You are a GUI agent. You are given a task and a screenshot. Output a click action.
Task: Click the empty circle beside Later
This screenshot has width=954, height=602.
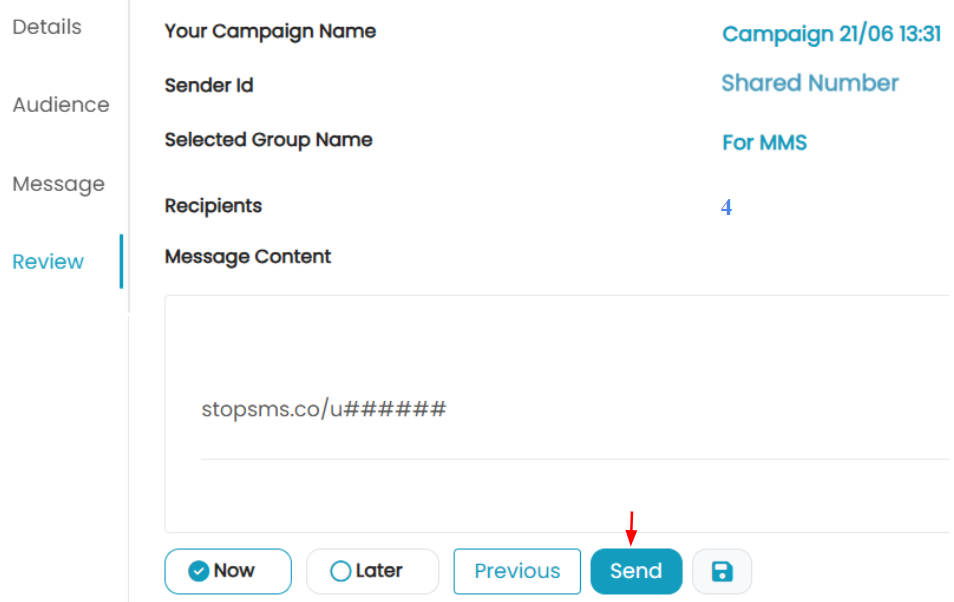click(x=340, y=571)
